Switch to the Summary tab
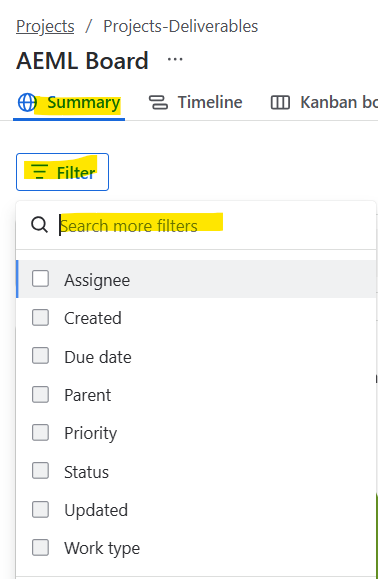This screenshot has width=378, height=579. coord(69,103)
